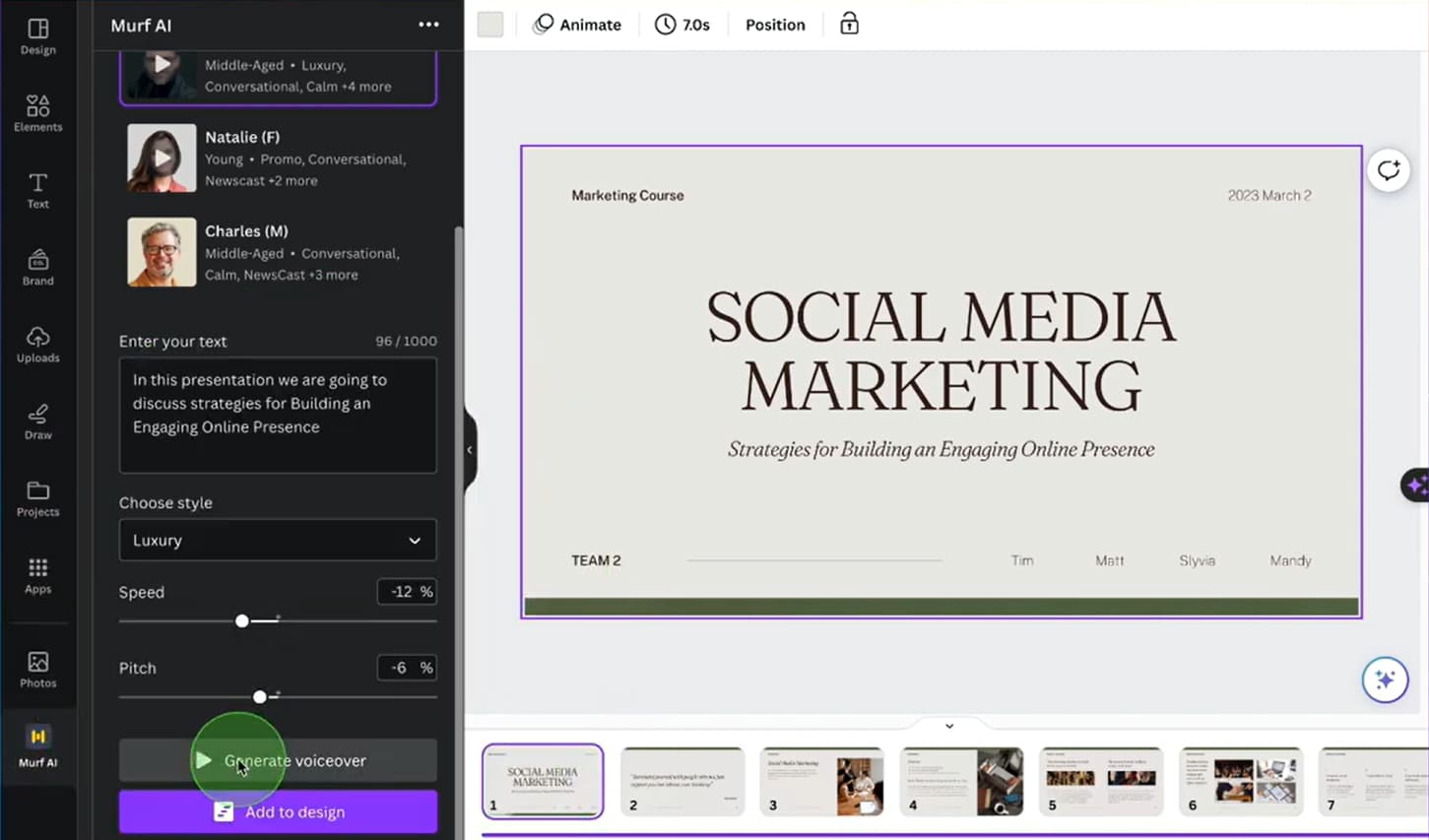The image size is (1429, 840).
Task: Select the 2023 March 2 date text
Action: click(1269, 195)
